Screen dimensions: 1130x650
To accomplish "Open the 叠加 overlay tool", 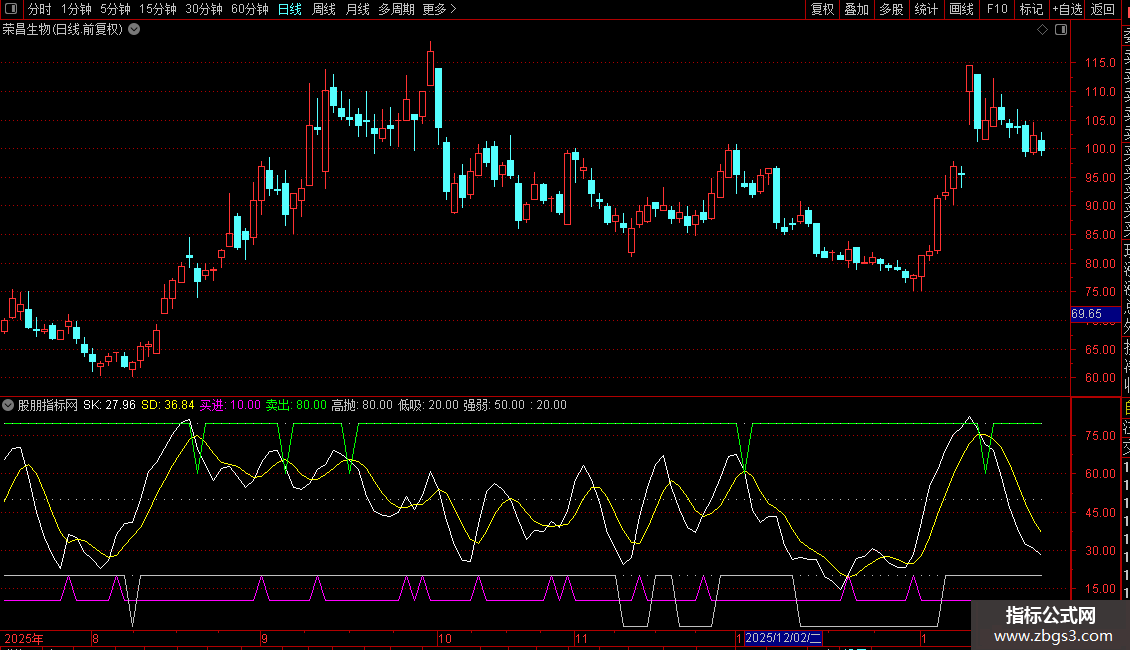I will click(x=856, y=10).
